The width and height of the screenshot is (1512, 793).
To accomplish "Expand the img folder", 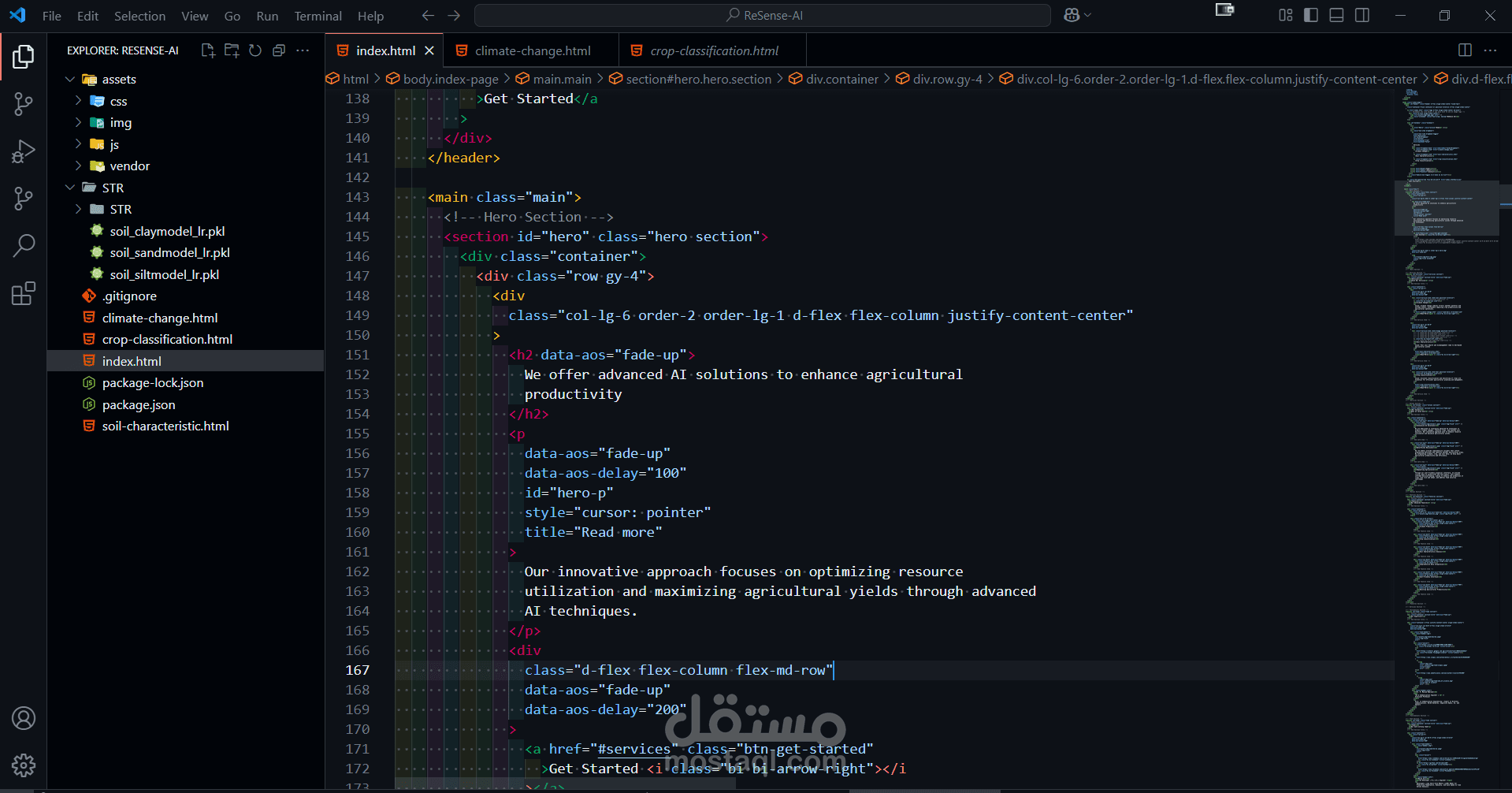I will click(x=78, y=122).
